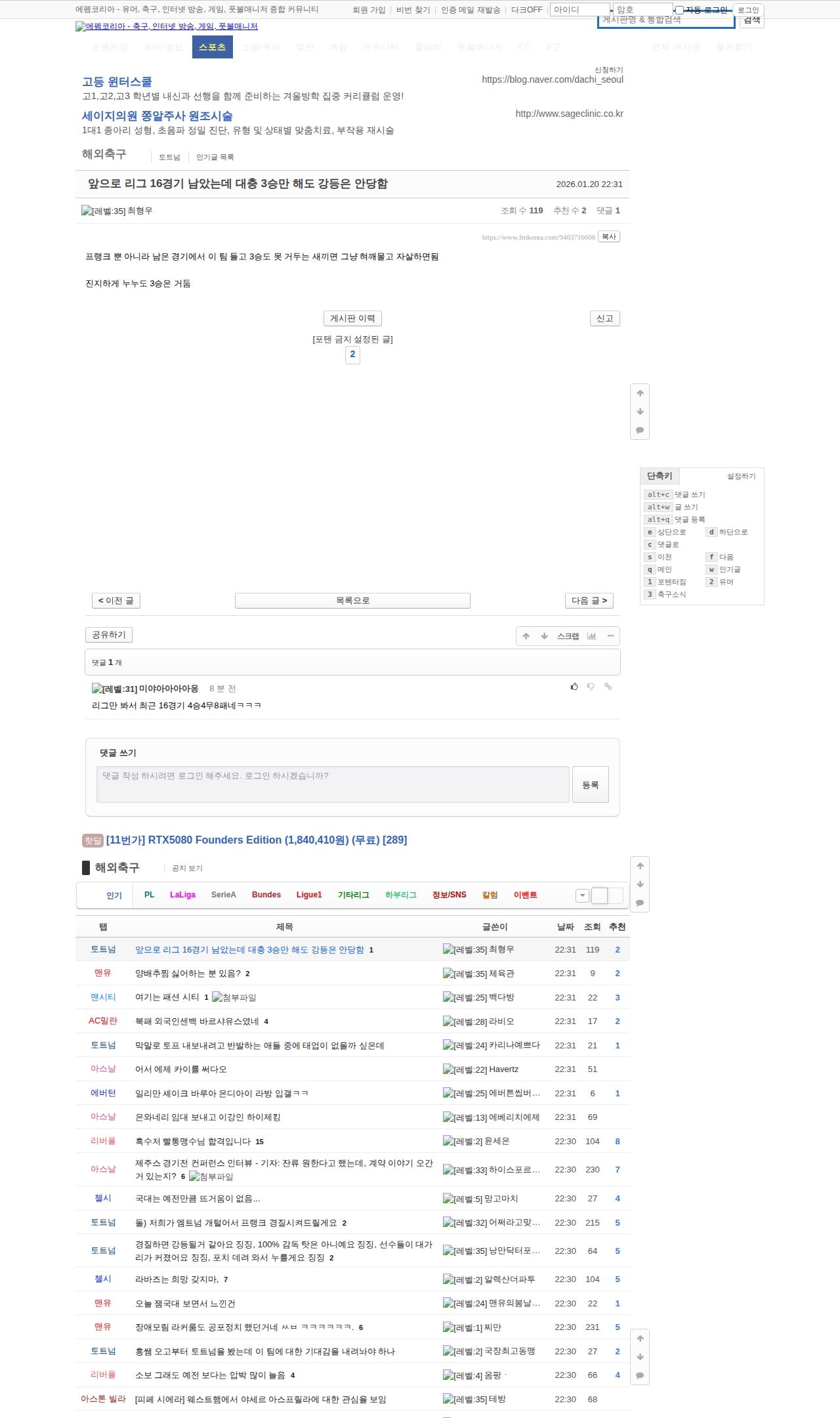Open the 설정하기 link in the 단축키 panel
This screenshot has height=1418, width=840.
click(742, 477)
